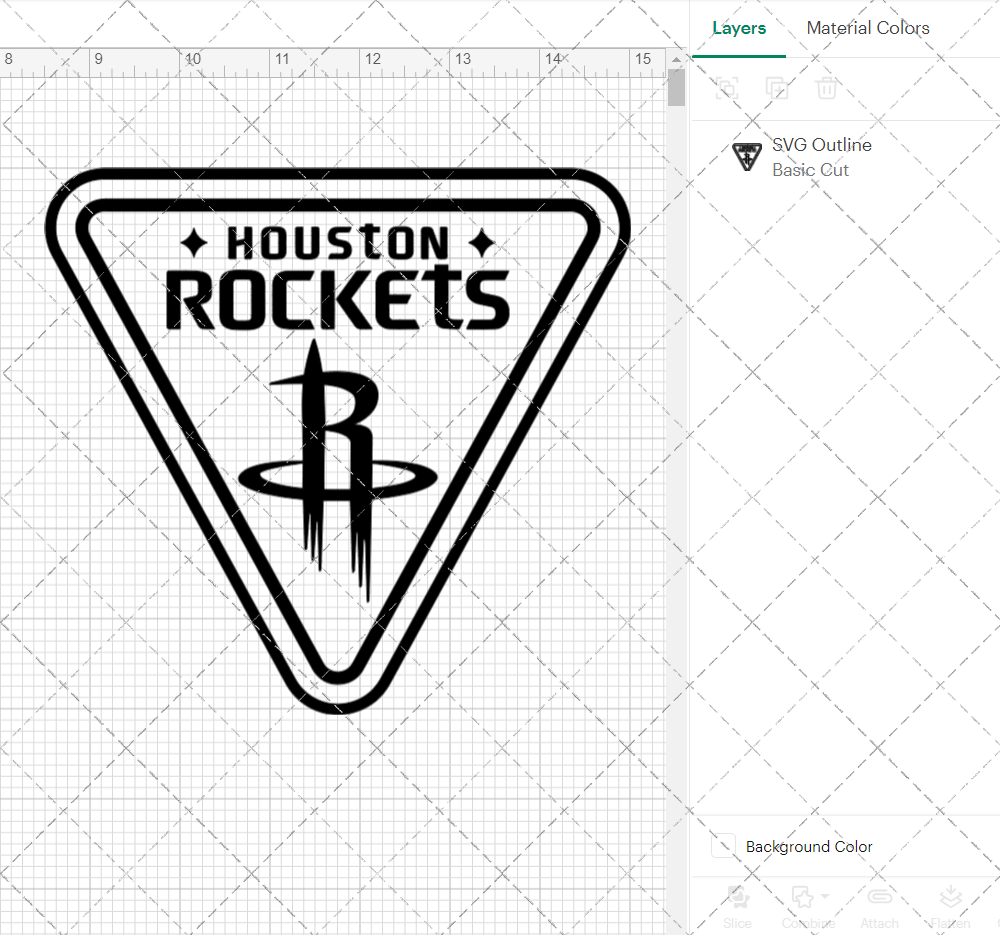Select the "SVG Outline" layer name
Image resolution: width=1000 pixels, height=935 pixels.
pos(821,145)
